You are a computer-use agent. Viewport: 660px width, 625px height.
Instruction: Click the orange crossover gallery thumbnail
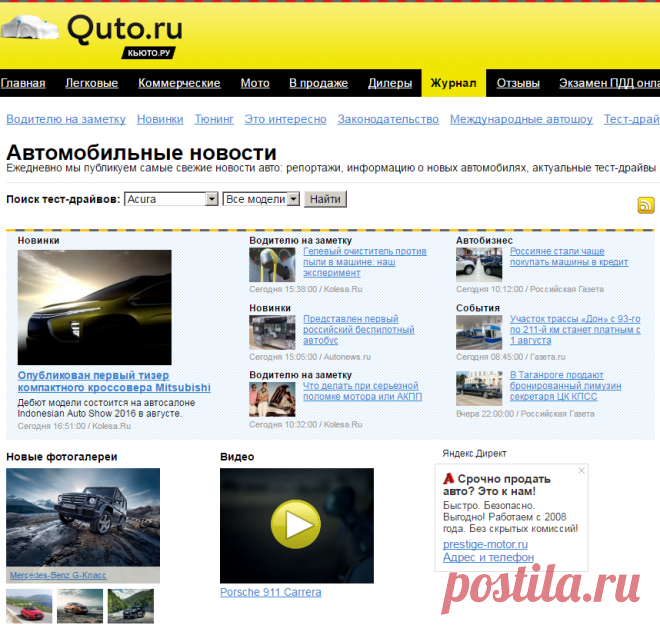click(x=80, y=606)
